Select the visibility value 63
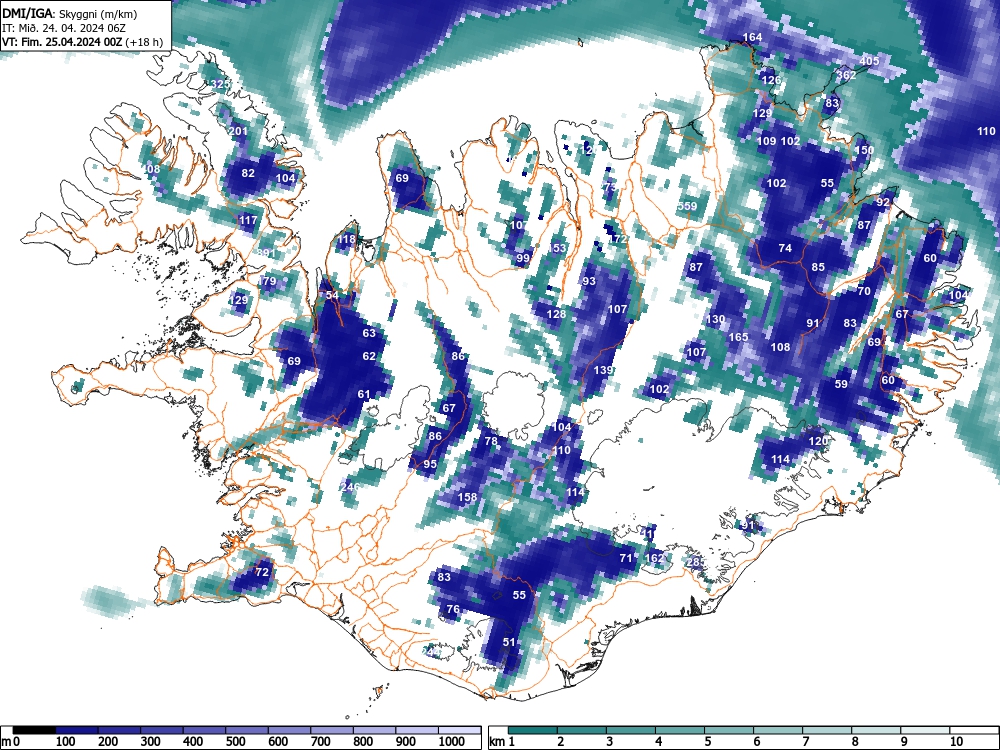Image resolution: width=1000 pixels, height=750 pixels. [x=369, y=333]
